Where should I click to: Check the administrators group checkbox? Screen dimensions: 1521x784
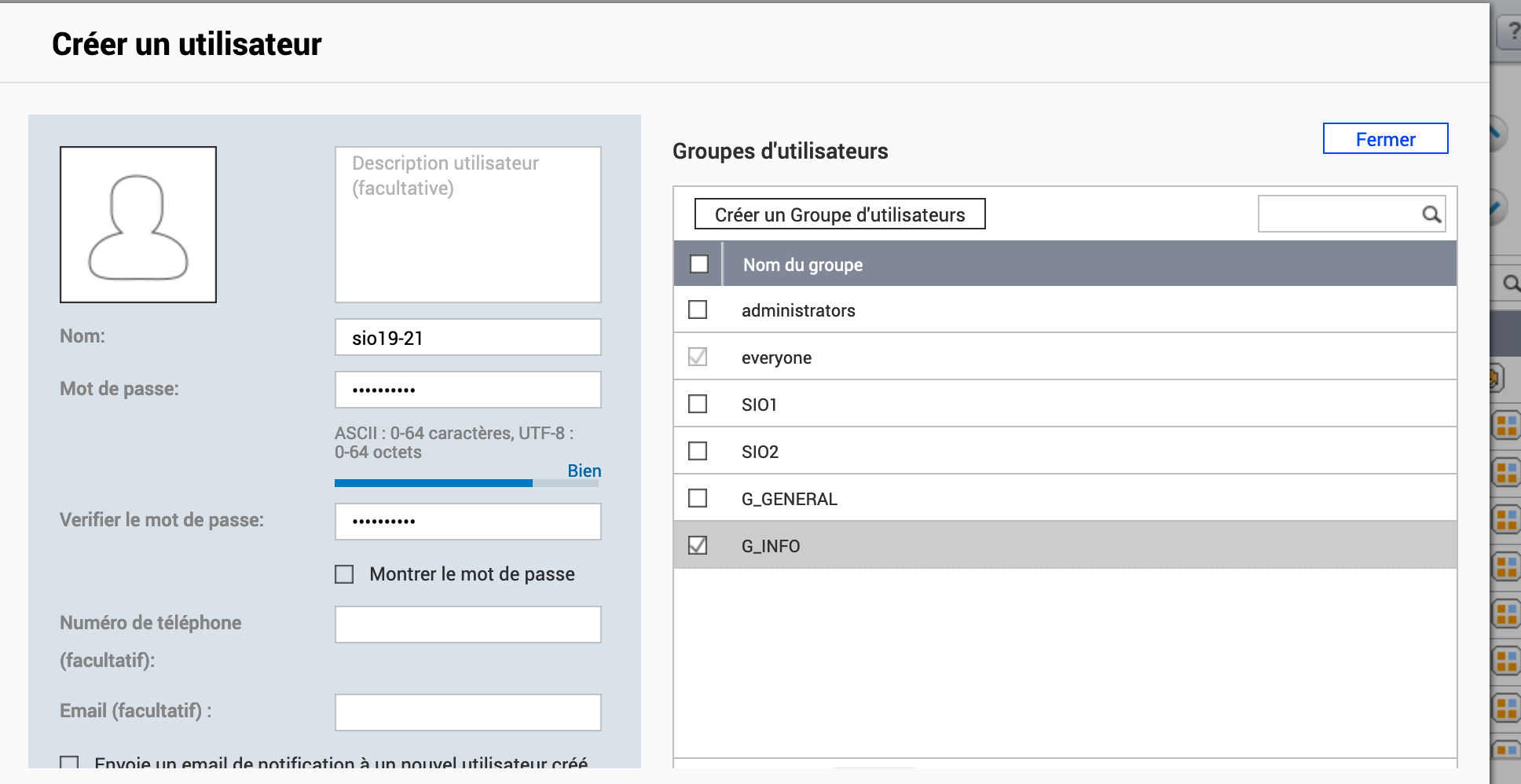point(698,310)
